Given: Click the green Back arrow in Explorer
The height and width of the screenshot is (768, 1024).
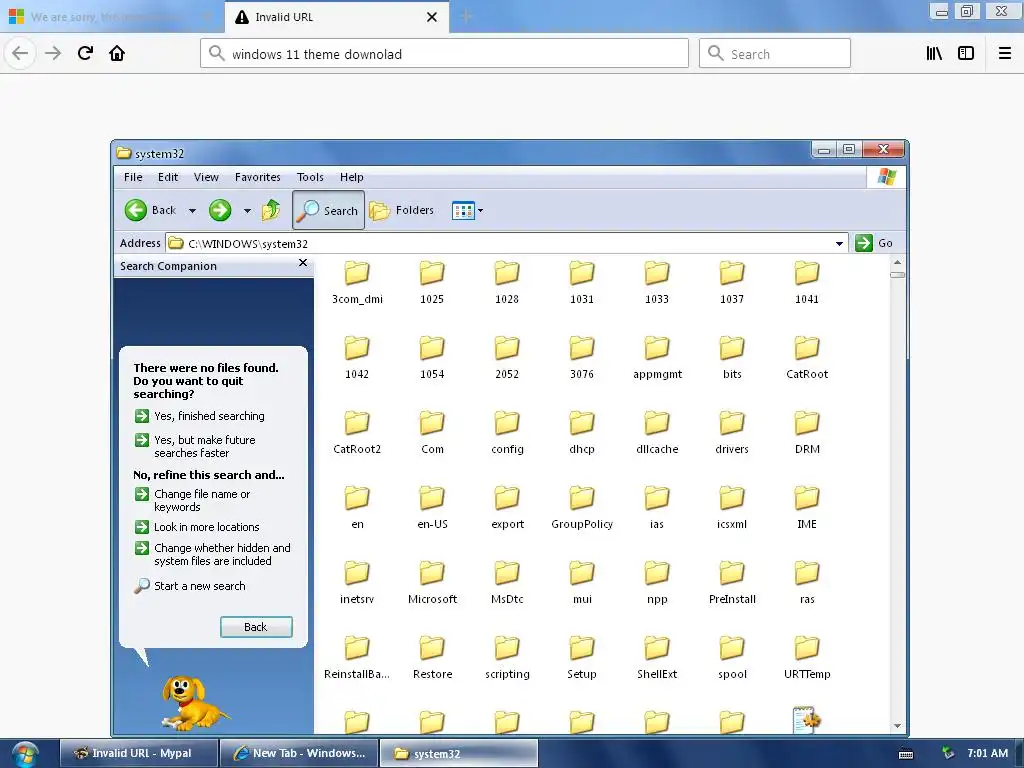Looking at the screenshot, I should [136, 210].
